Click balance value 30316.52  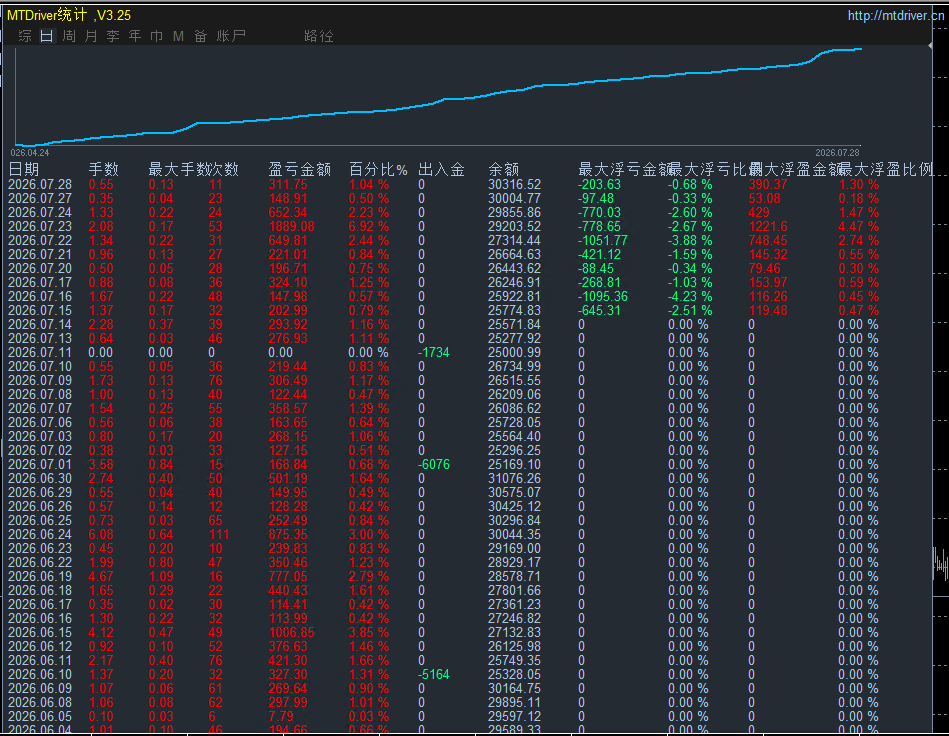tap(514, 185)
